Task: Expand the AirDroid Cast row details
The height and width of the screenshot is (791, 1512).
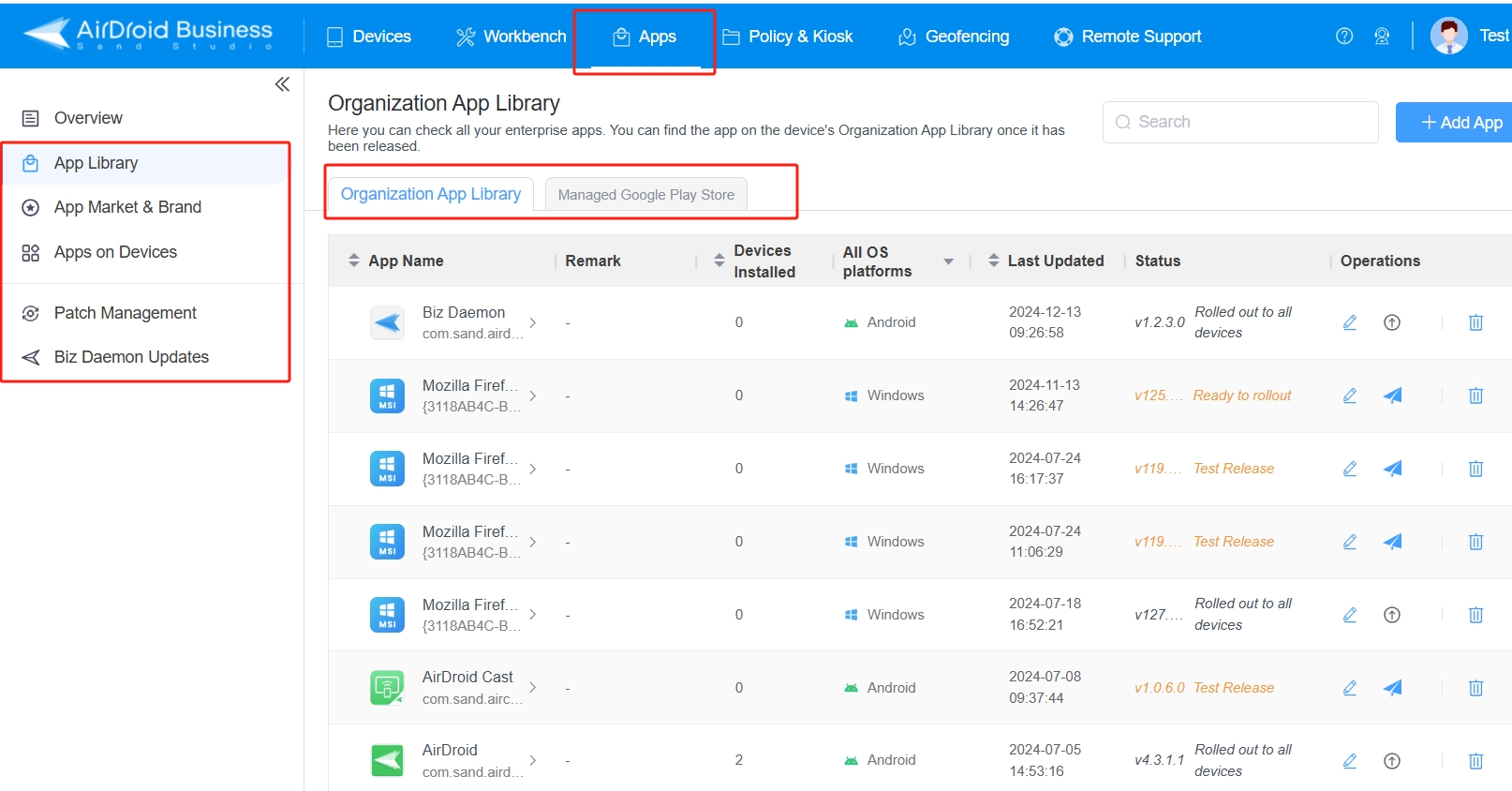Action: (533, 688)
